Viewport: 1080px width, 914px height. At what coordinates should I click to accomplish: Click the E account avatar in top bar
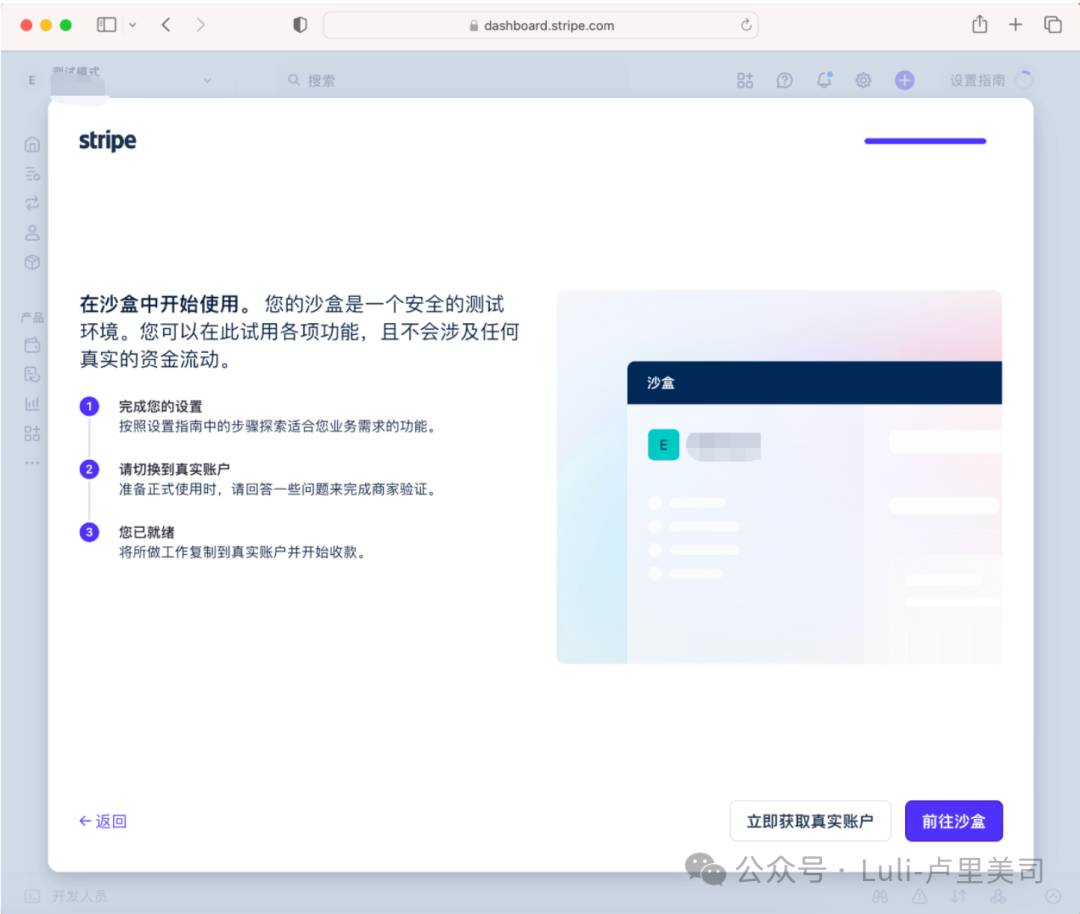32,81
